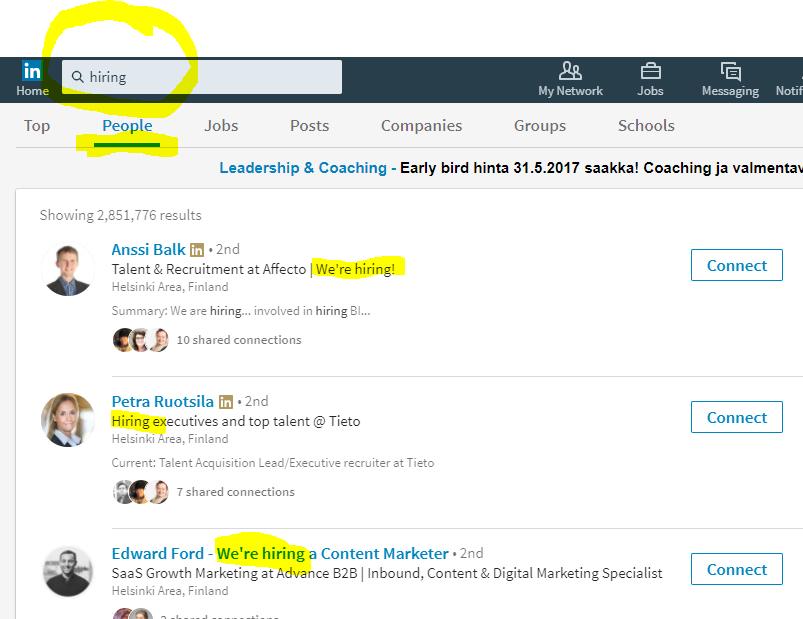Click the search field containing 'hiring'
Screen dimensions: 803x619
tap(202, 77)
